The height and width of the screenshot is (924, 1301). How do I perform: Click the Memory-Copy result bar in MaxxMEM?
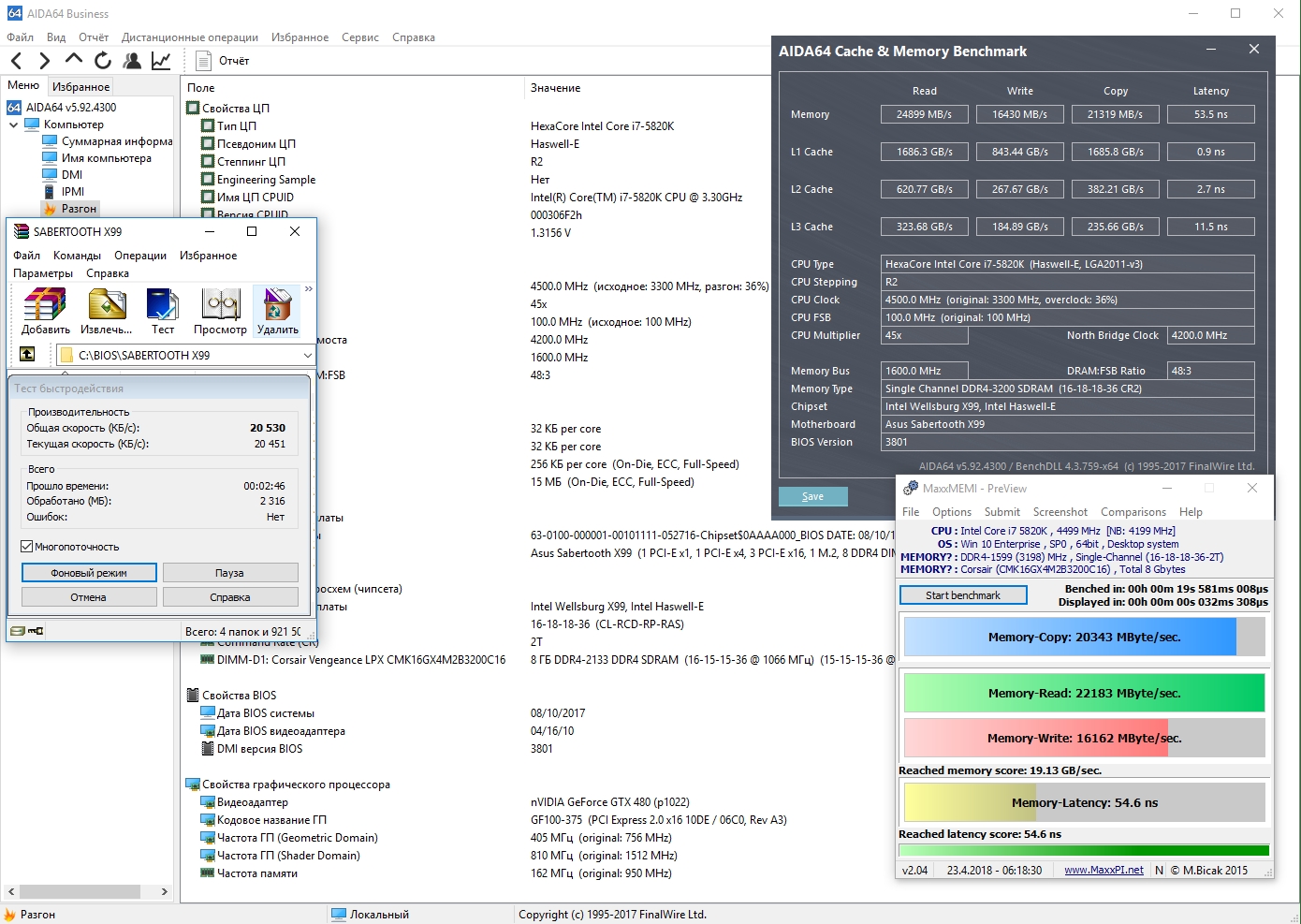(1084, 638)
